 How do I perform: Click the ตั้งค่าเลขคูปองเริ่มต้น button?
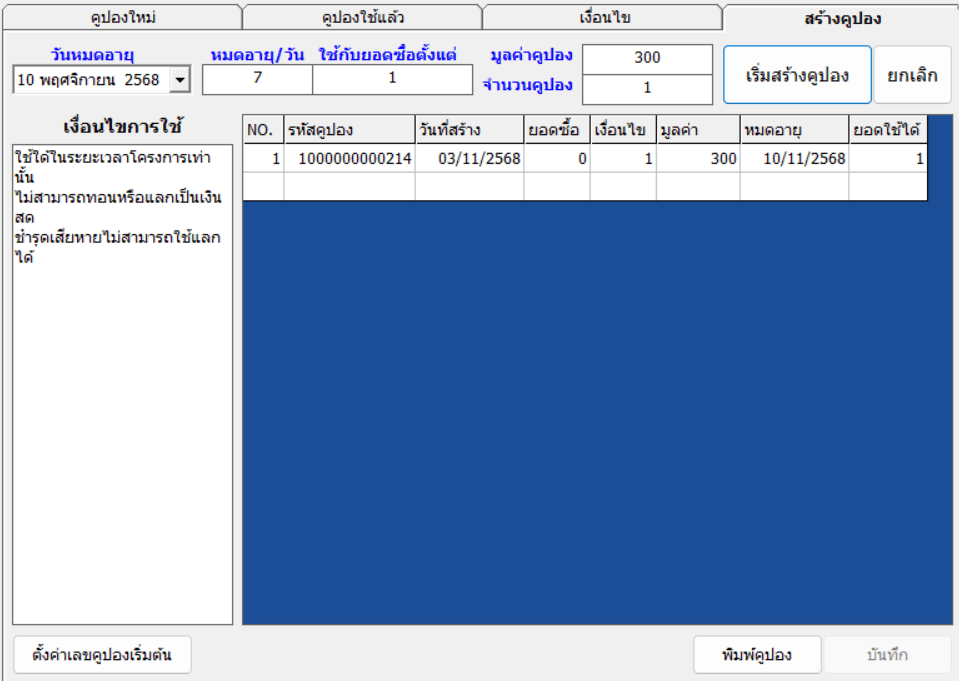click(x=102, y=655)
